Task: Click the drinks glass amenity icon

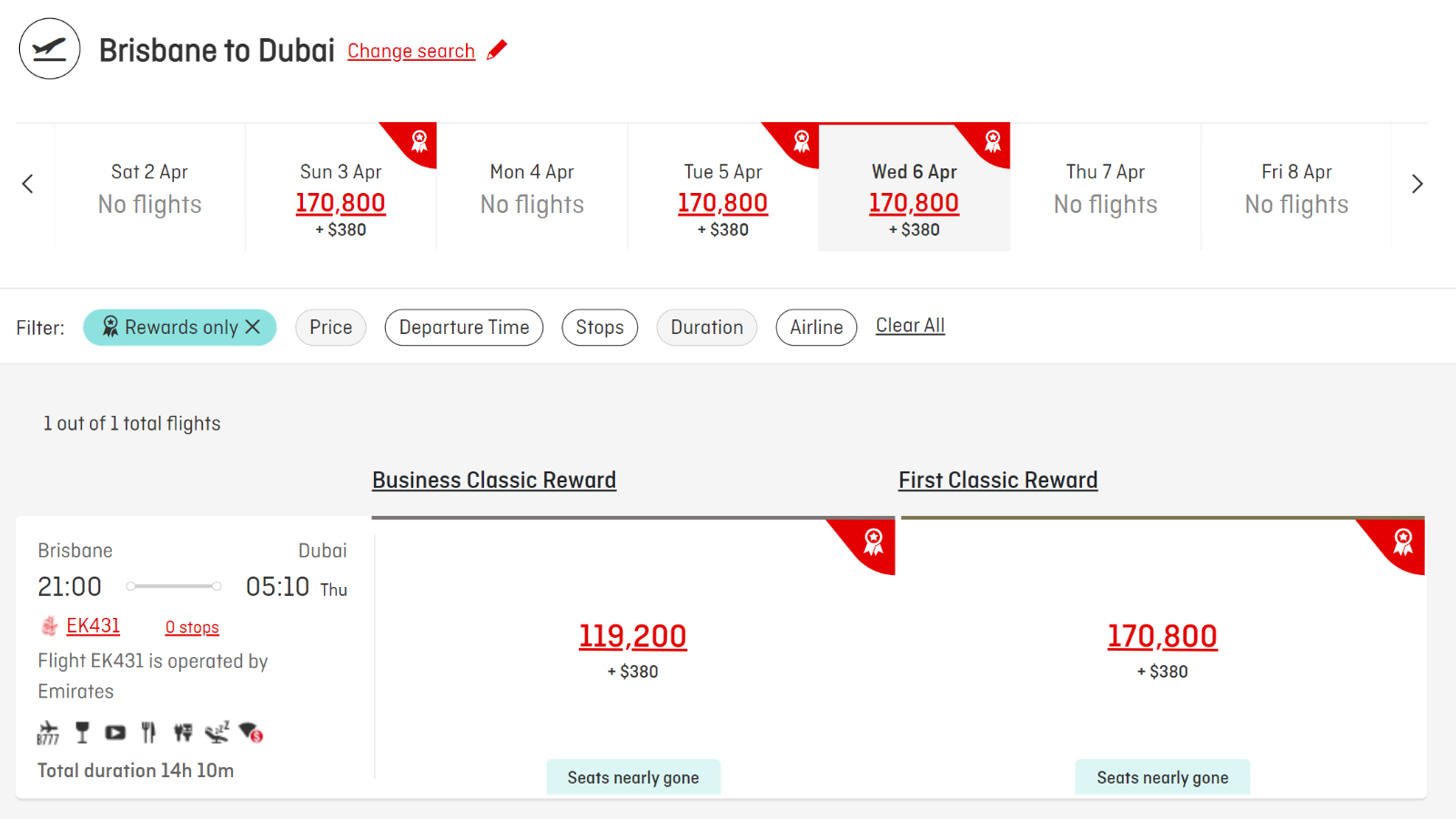Action: click(82, 733)
